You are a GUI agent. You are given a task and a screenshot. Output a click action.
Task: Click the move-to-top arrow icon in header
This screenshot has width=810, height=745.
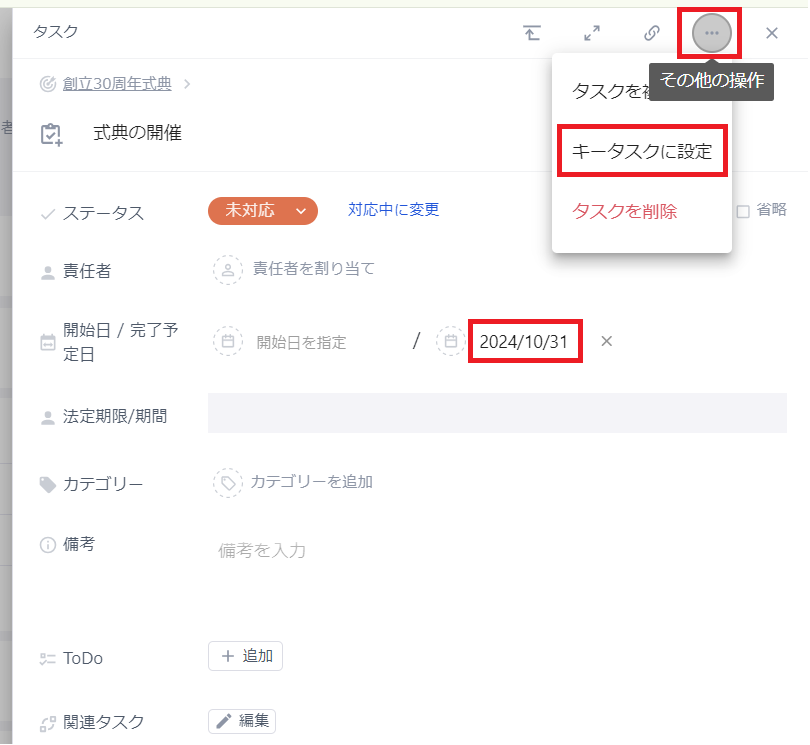tap(532, 33)
